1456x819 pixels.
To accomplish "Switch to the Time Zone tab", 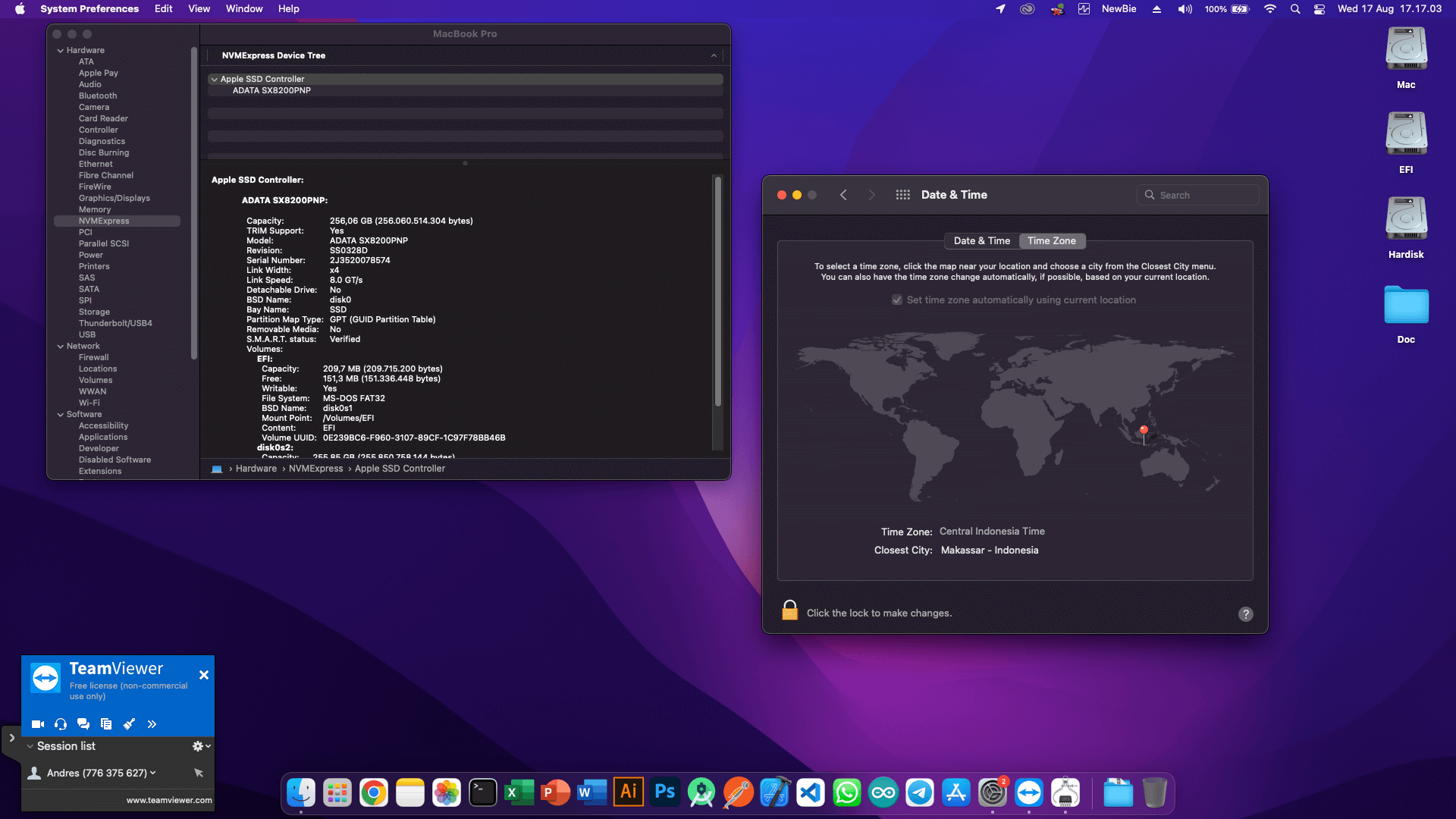I will 1052,240.
